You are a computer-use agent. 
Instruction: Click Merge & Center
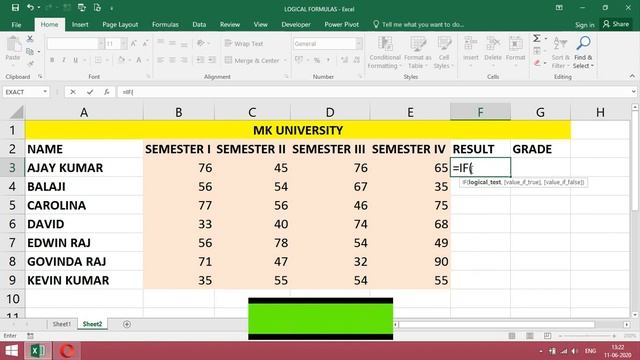252,60
